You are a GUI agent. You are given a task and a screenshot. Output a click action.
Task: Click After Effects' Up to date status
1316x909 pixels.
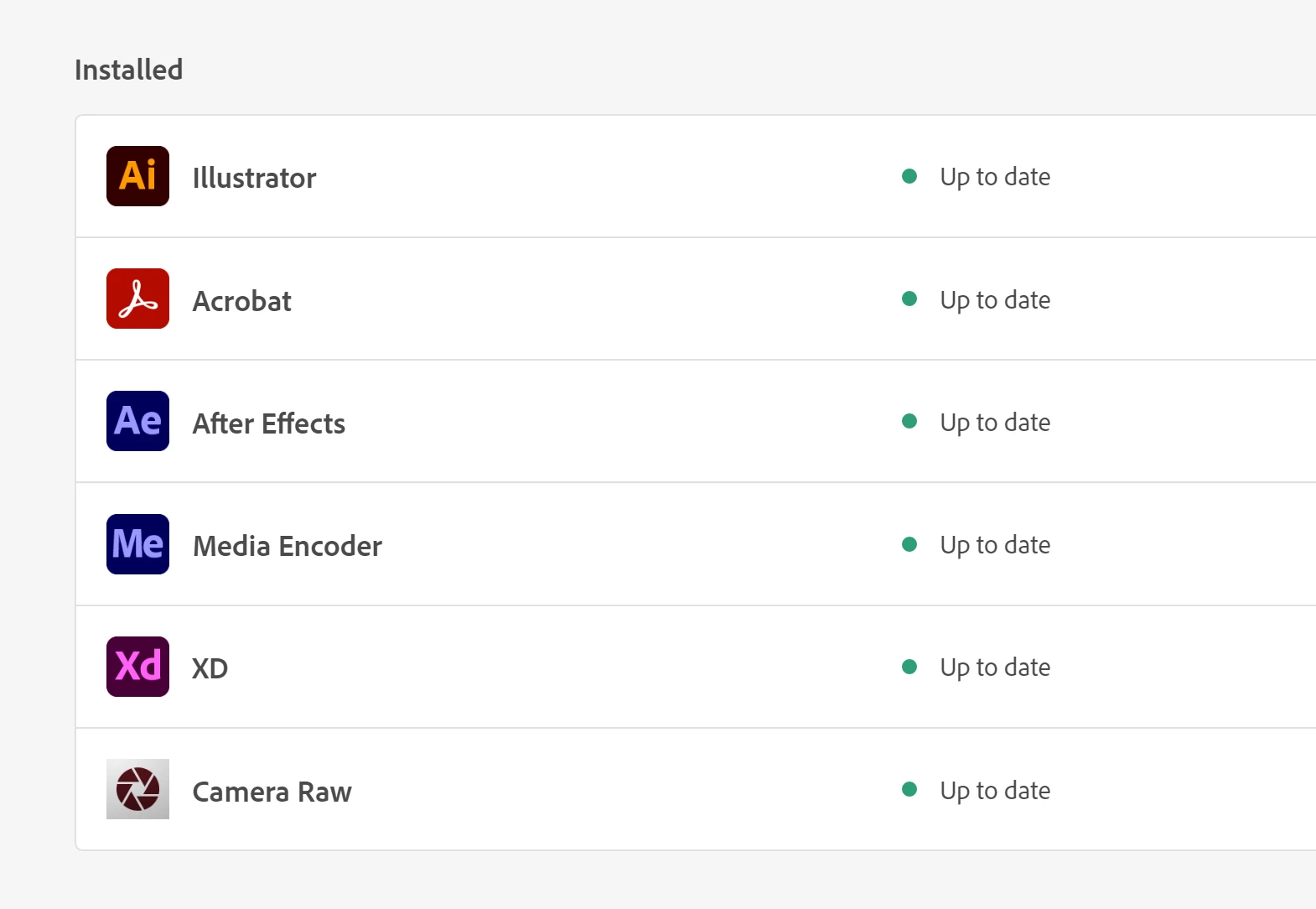[x=995, y=423]
